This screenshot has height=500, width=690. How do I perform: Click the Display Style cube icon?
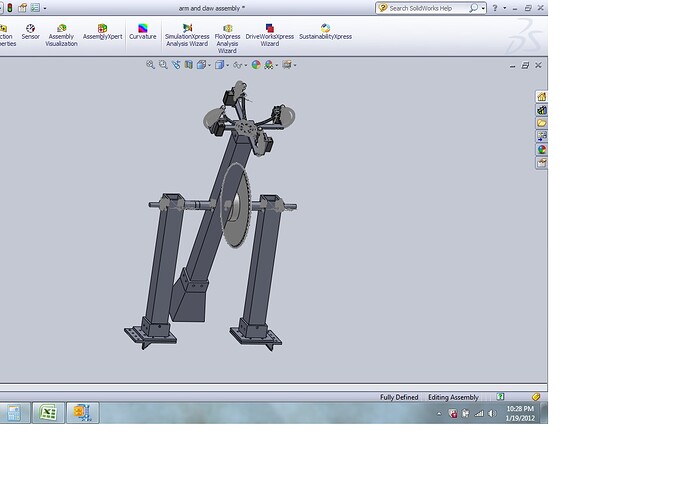click(219, 65)
